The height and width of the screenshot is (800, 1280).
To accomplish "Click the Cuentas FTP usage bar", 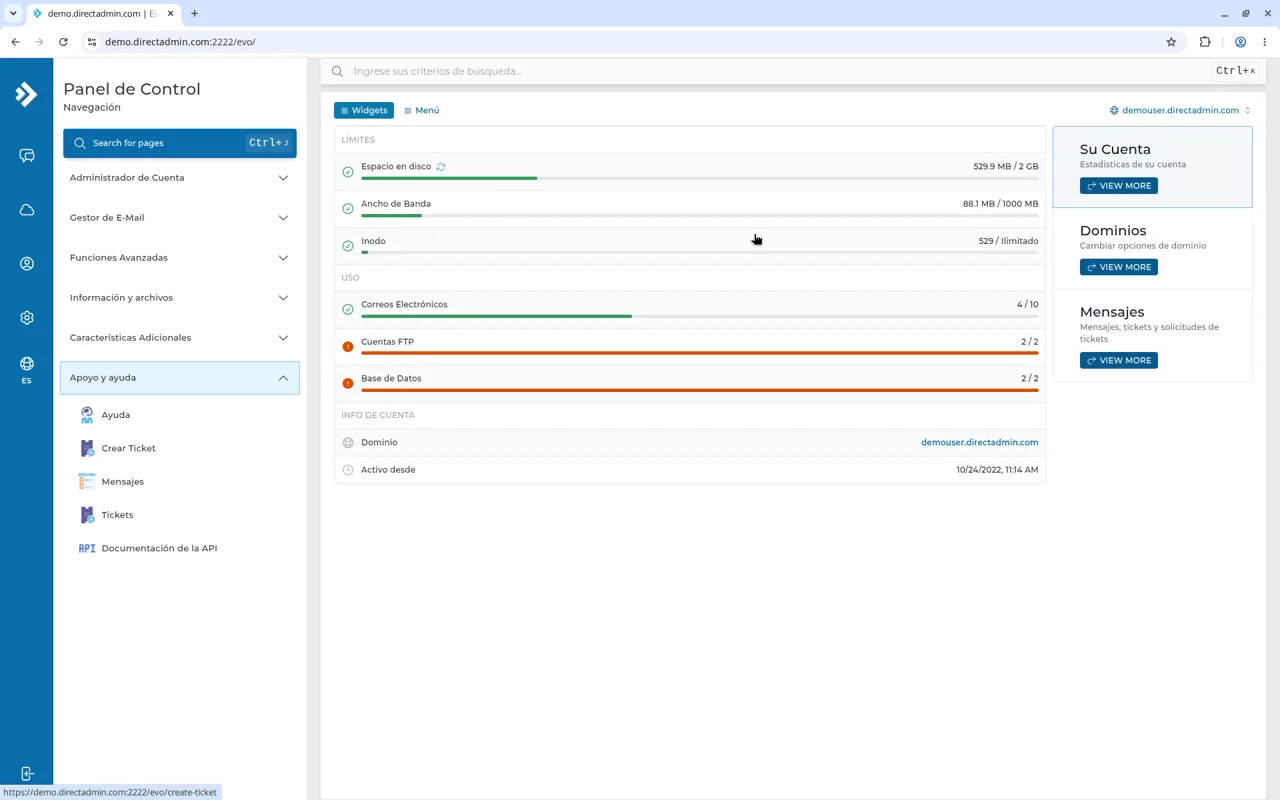I will 699,353.
